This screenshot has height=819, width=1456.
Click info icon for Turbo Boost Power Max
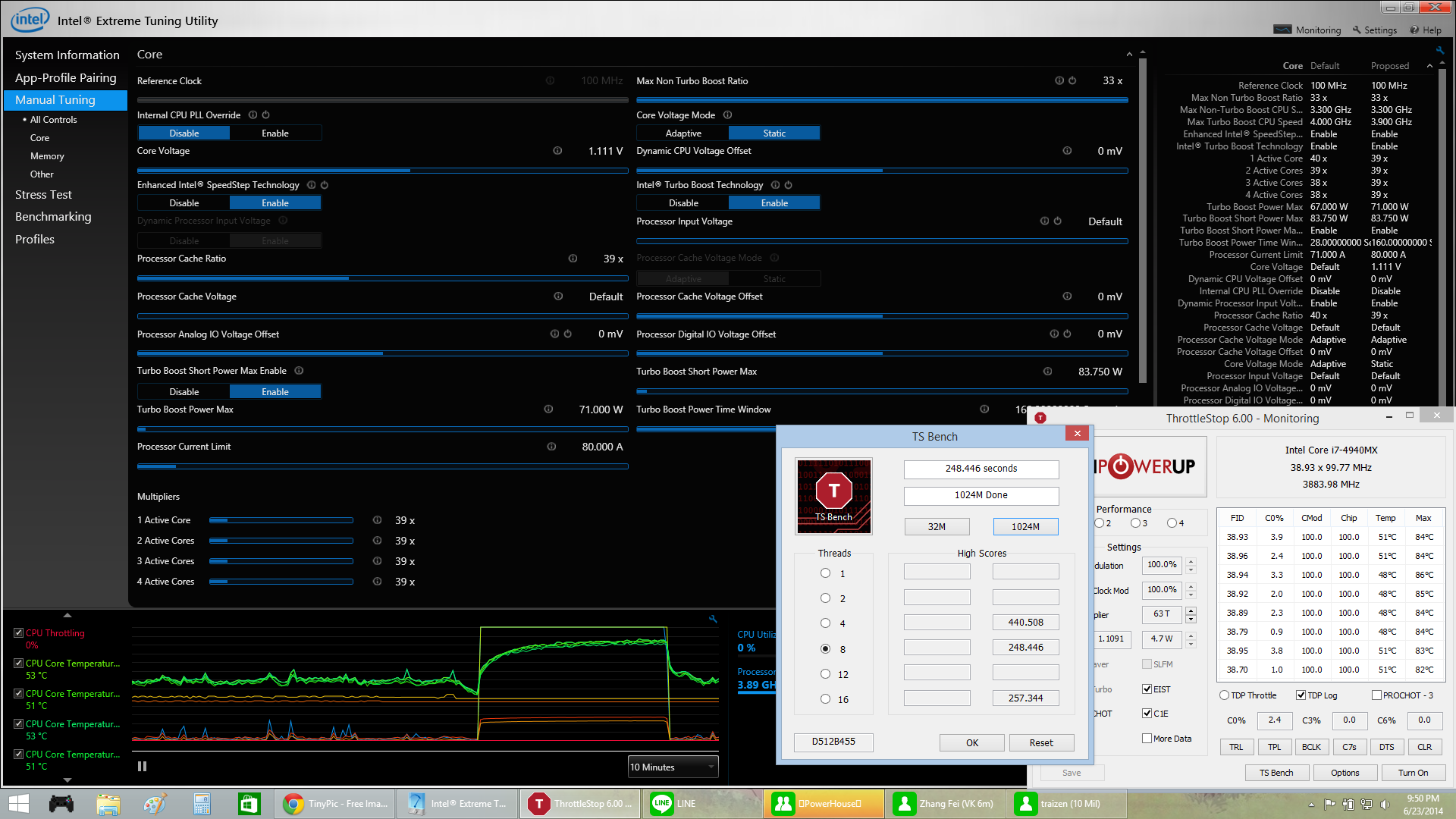[548, 409]
